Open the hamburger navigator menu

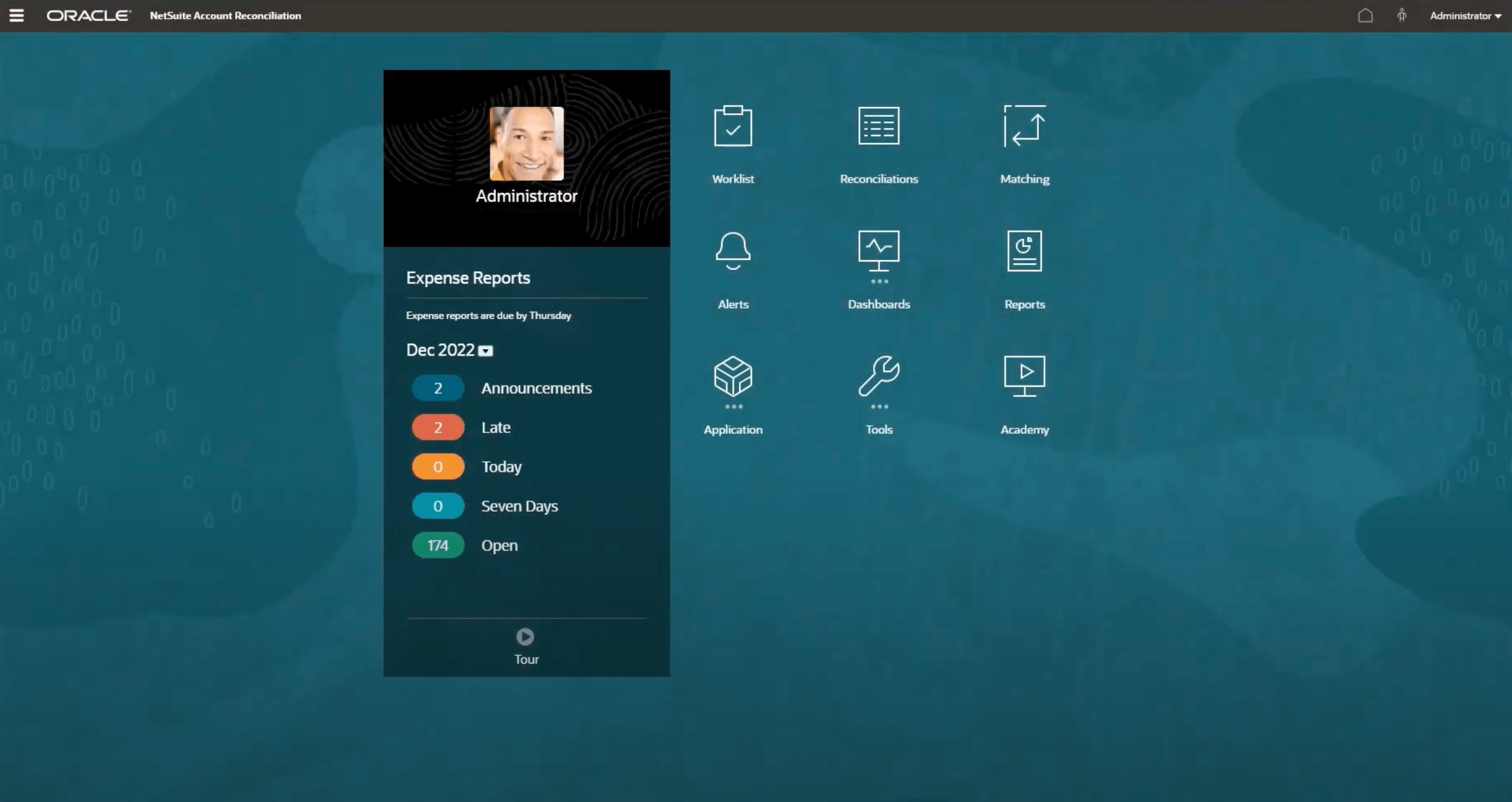click(16, 16)
